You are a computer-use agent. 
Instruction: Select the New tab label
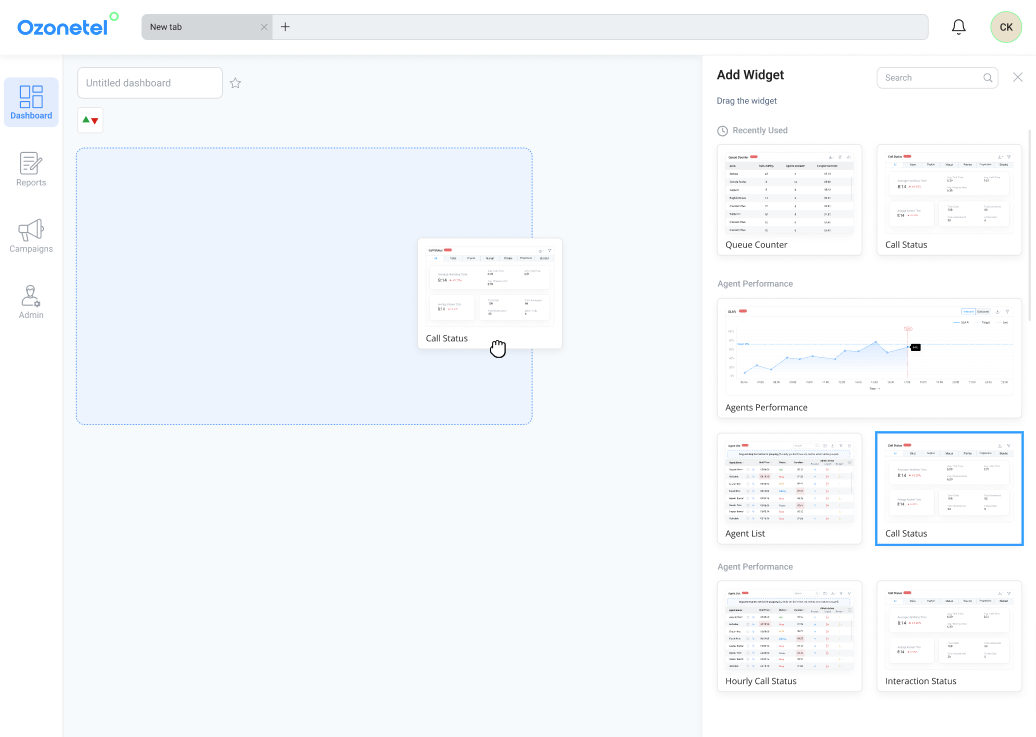pyautogui.click(x=166, y=27)
